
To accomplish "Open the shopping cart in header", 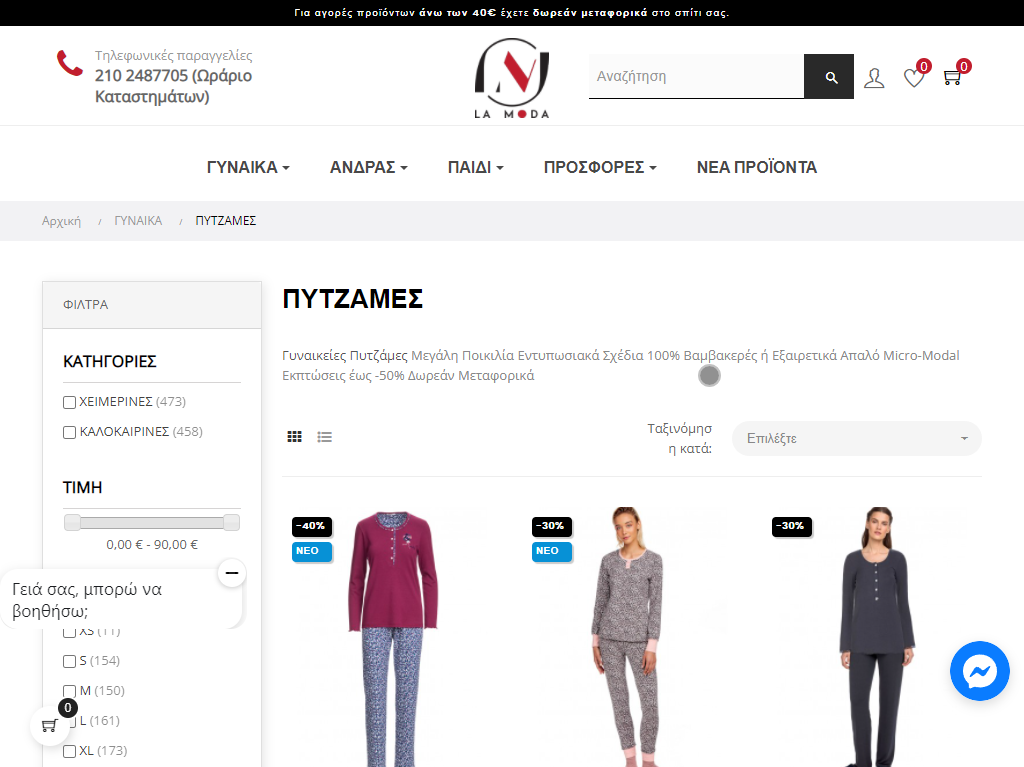I will click(x=952, y=77).
